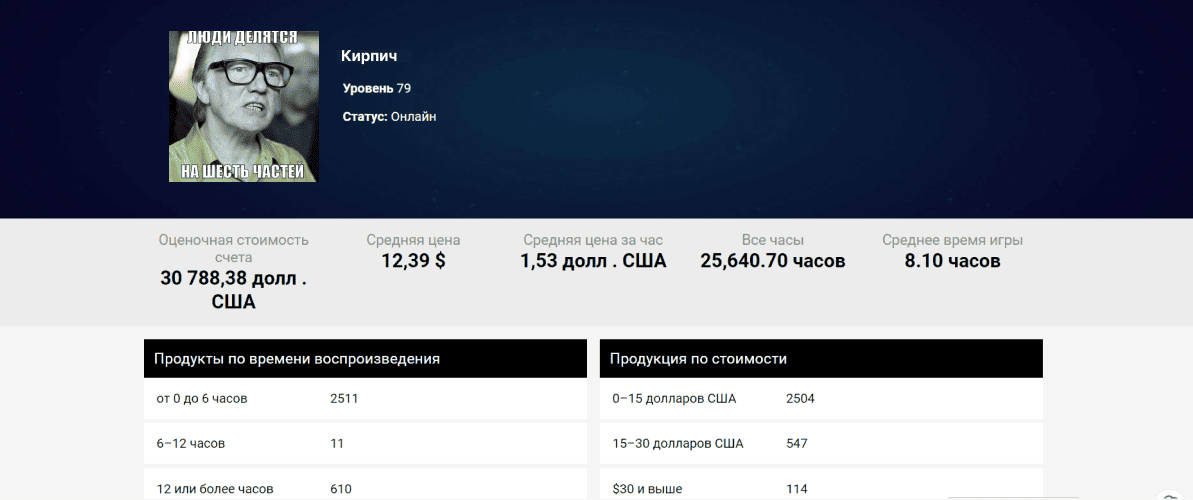Open the profile avatar meme image

(x=243, y=107)
